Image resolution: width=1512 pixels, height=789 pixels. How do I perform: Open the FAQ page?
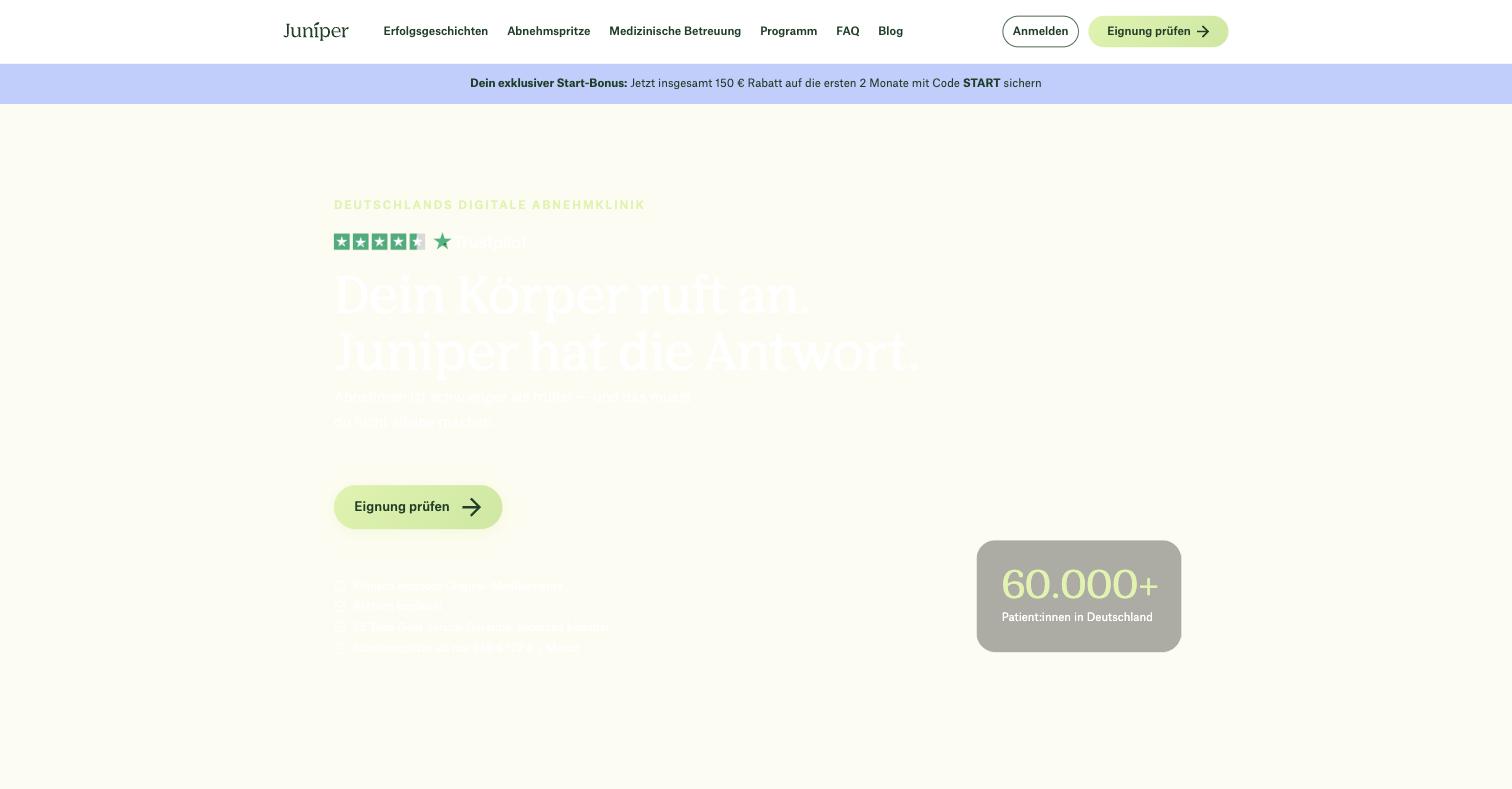848,31
